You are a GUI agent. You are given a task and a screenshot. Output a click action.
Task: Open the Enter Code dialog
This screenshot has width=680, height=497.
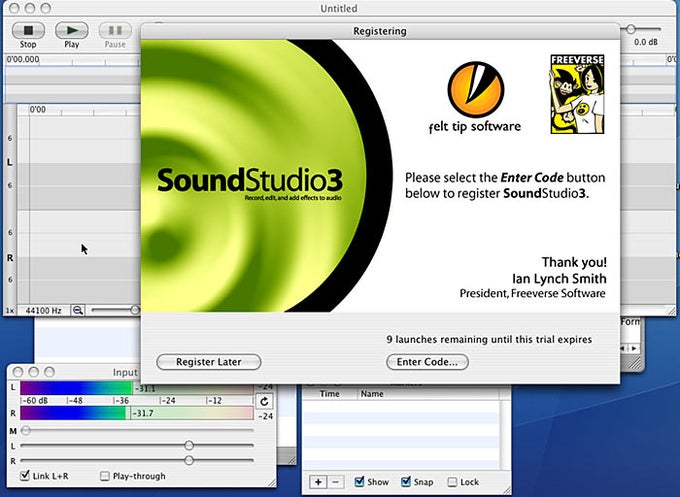tap(427, 362)
